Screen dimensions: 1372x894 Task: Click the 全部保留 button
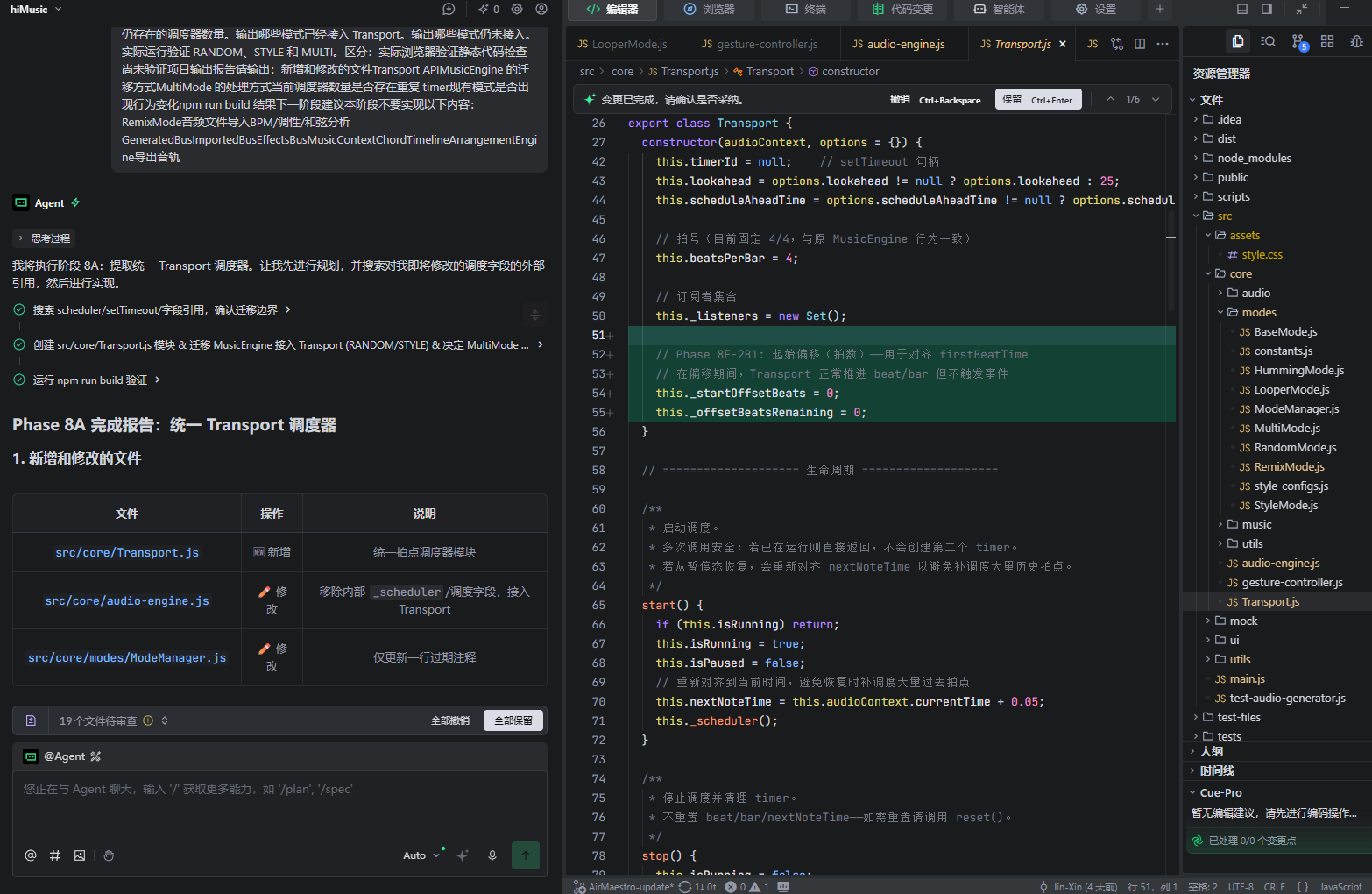(513, 720)
